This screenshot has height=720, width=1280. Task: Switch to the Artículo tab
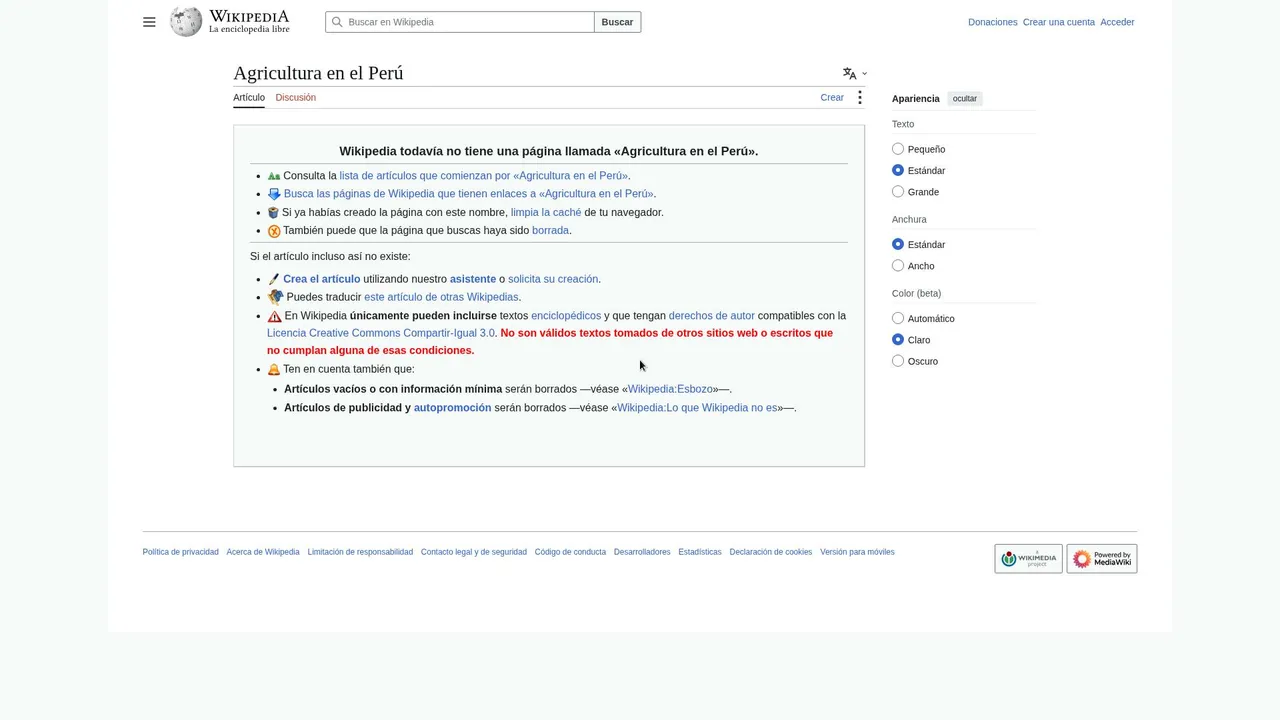coord(249,97)
